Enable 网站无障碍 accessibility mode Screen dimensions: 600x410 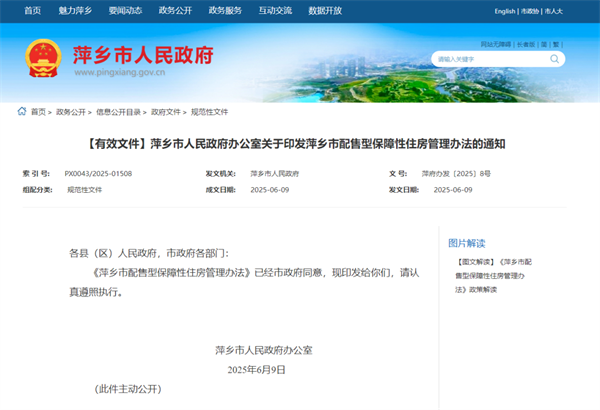click(x=496, y=44)
